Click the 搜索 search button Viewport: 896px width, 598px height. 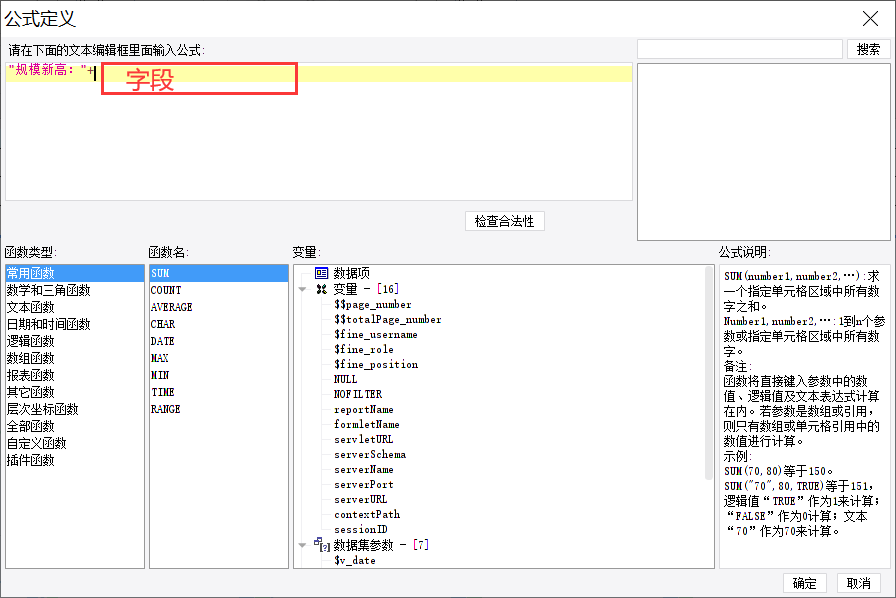coord(868,49)
